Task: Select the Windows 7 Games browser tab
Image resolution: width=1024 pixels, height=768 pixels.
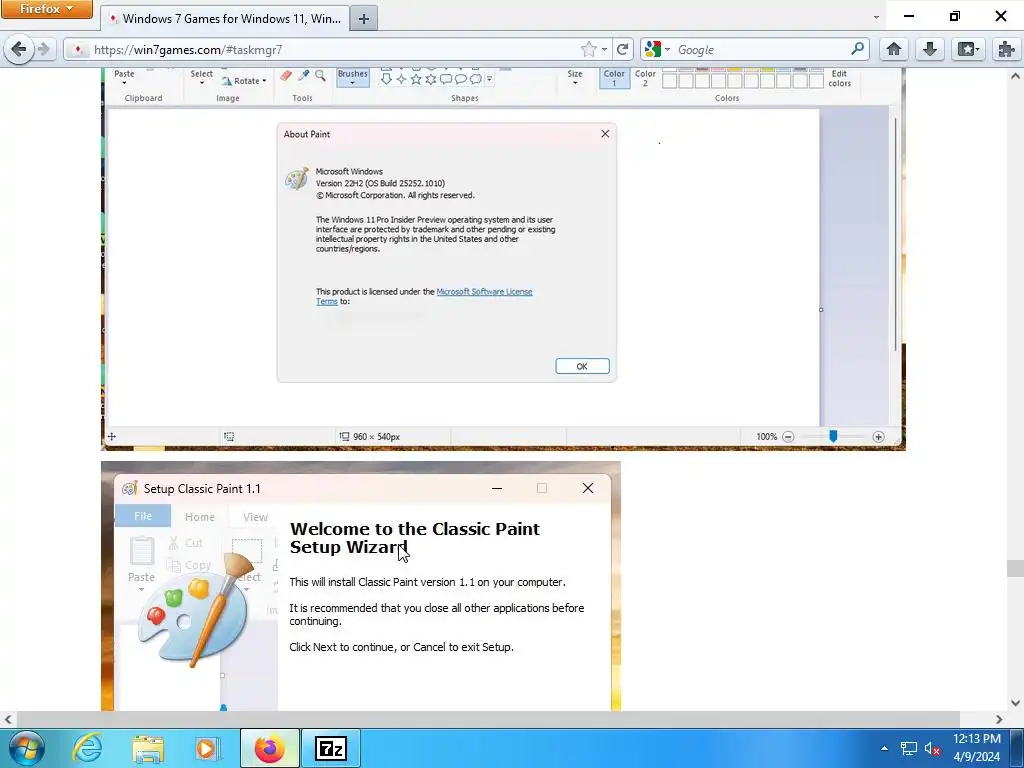Action: coord(225,19)
